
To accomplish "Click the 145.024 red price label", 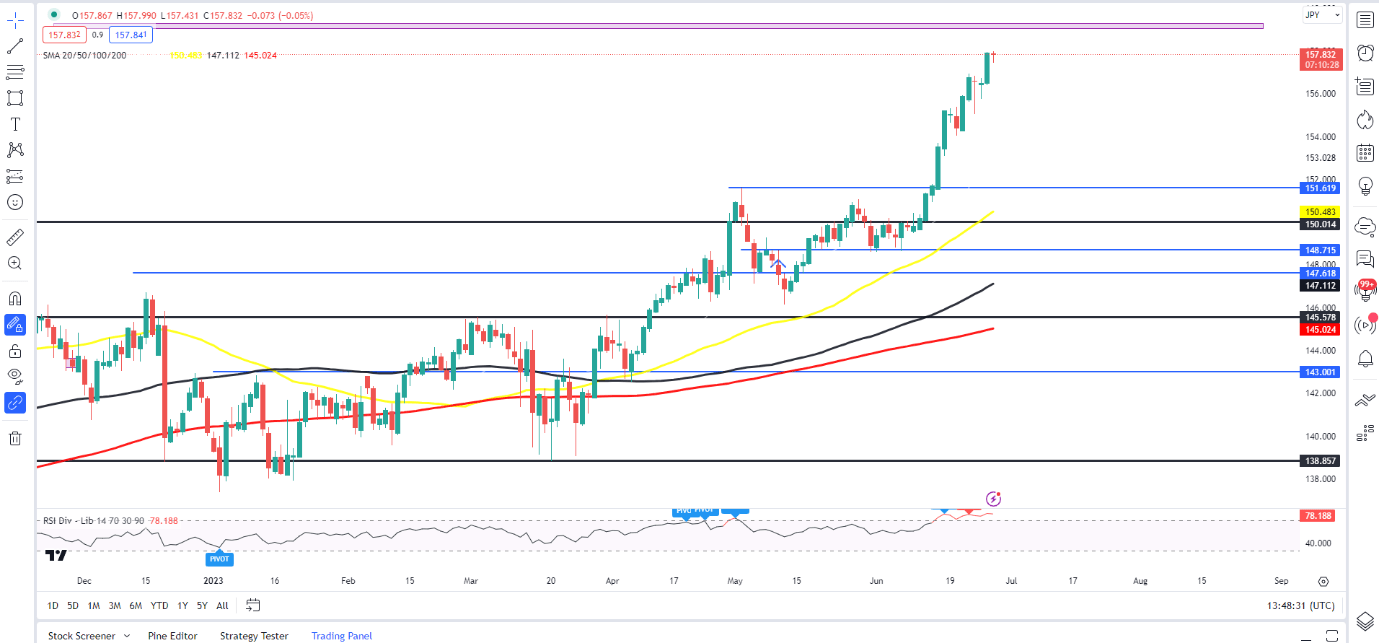I will click(1321, 329).
